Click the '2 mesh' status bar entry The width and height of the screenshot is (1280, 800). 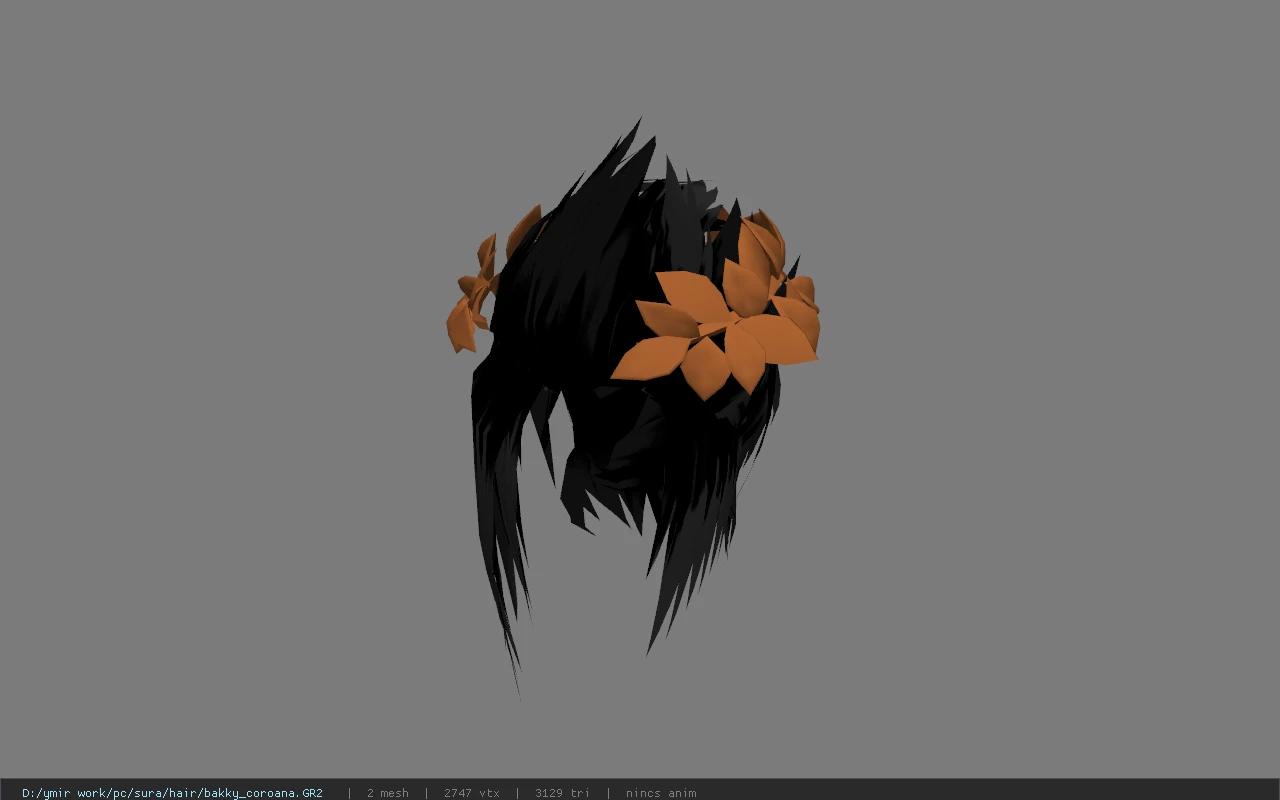[x=387, y=793]
